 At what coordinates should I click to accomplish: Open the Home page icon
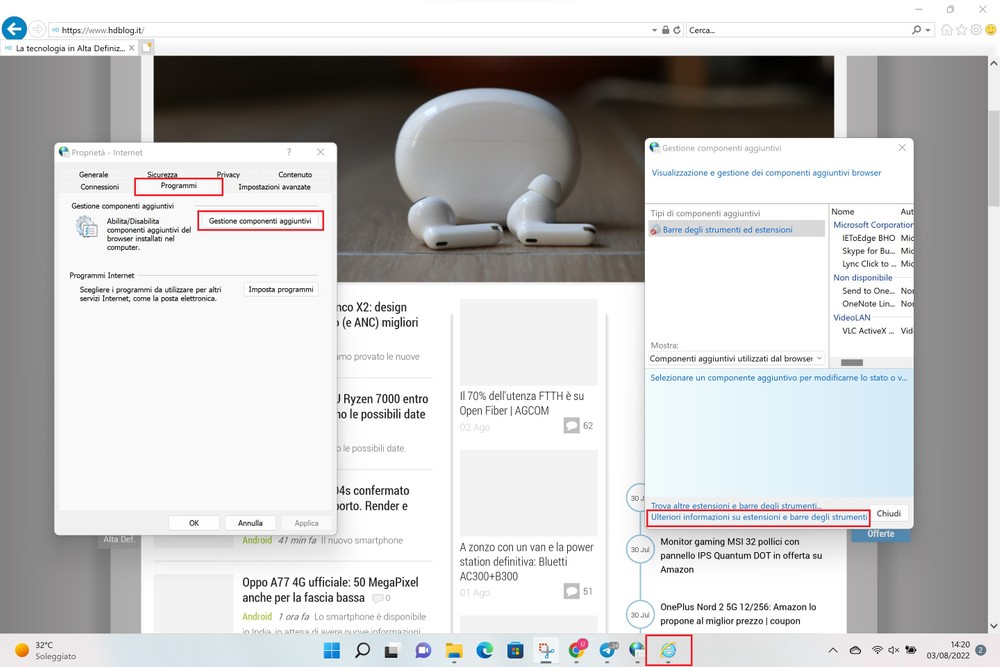pos(947,30)
